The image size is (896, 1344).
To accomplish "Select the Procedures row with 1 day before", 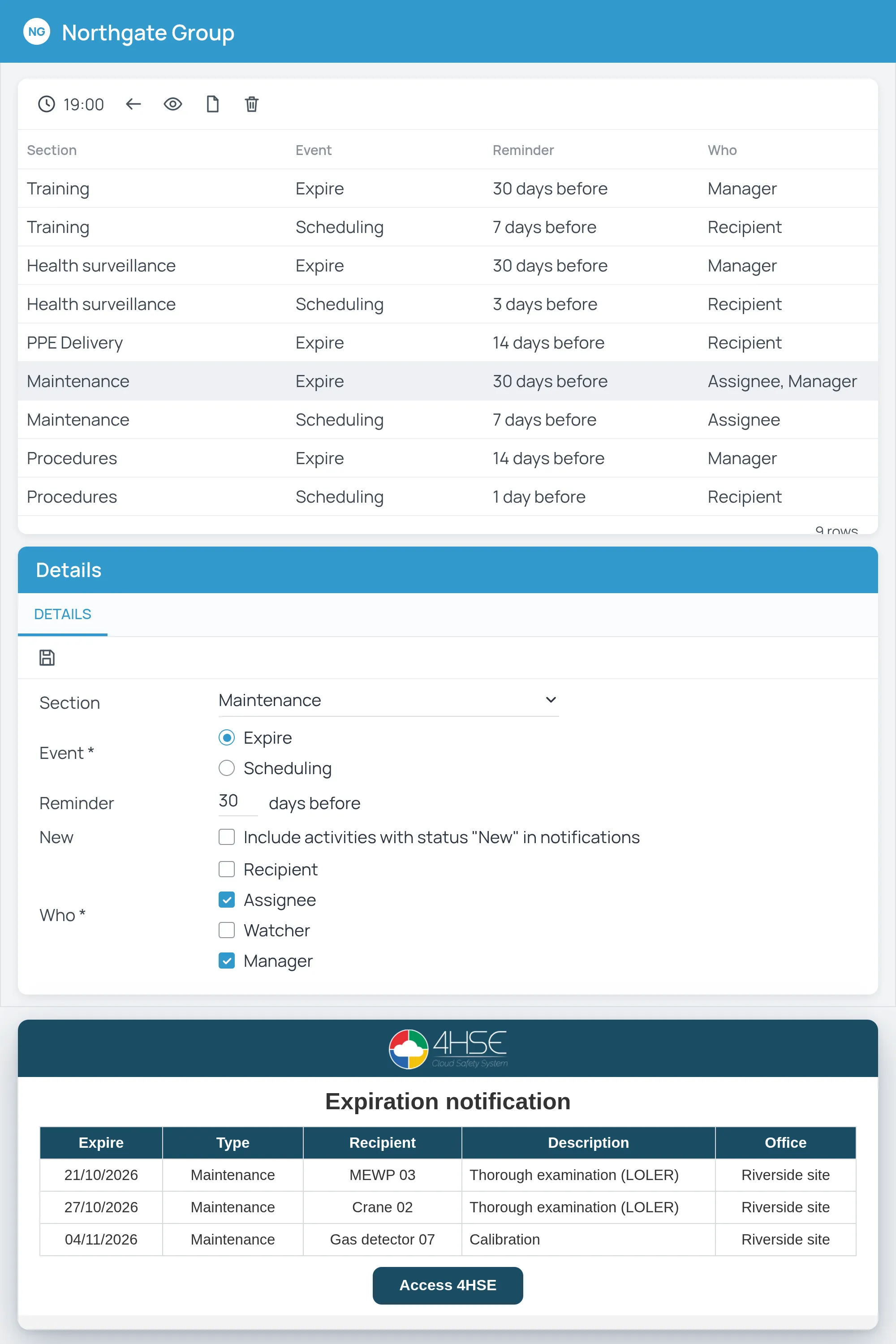I will point(448,496).
